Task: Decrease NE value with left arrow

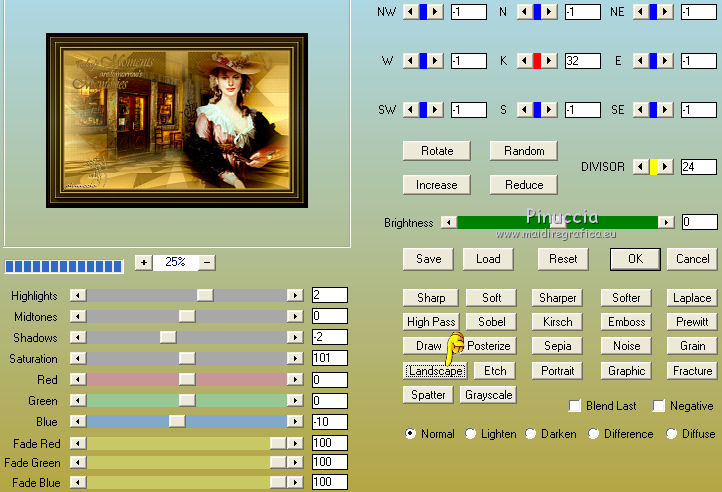Action: (x=641, y=12)
